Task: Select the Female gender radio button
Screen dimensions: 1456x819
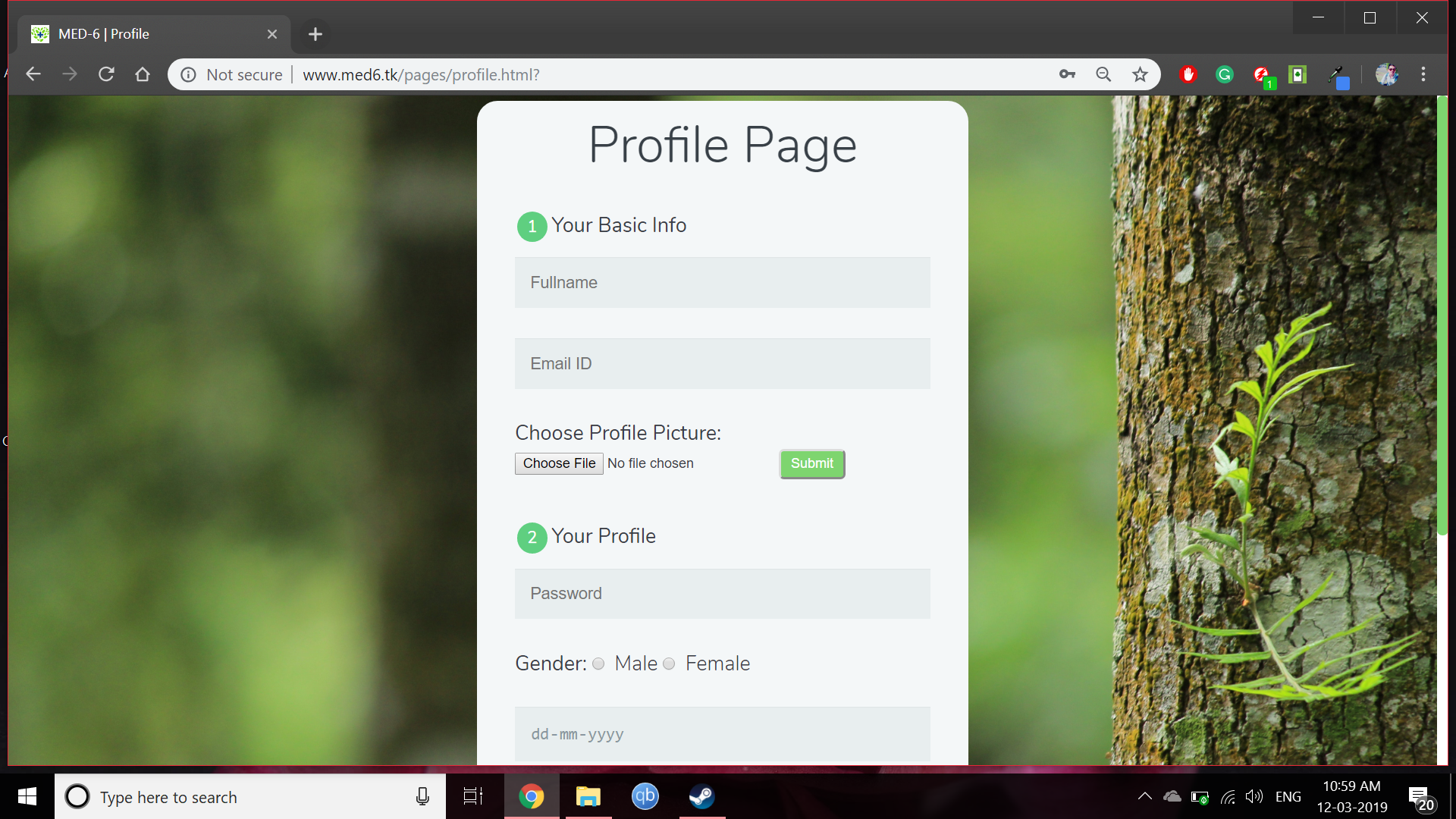Action: (669, 664)
